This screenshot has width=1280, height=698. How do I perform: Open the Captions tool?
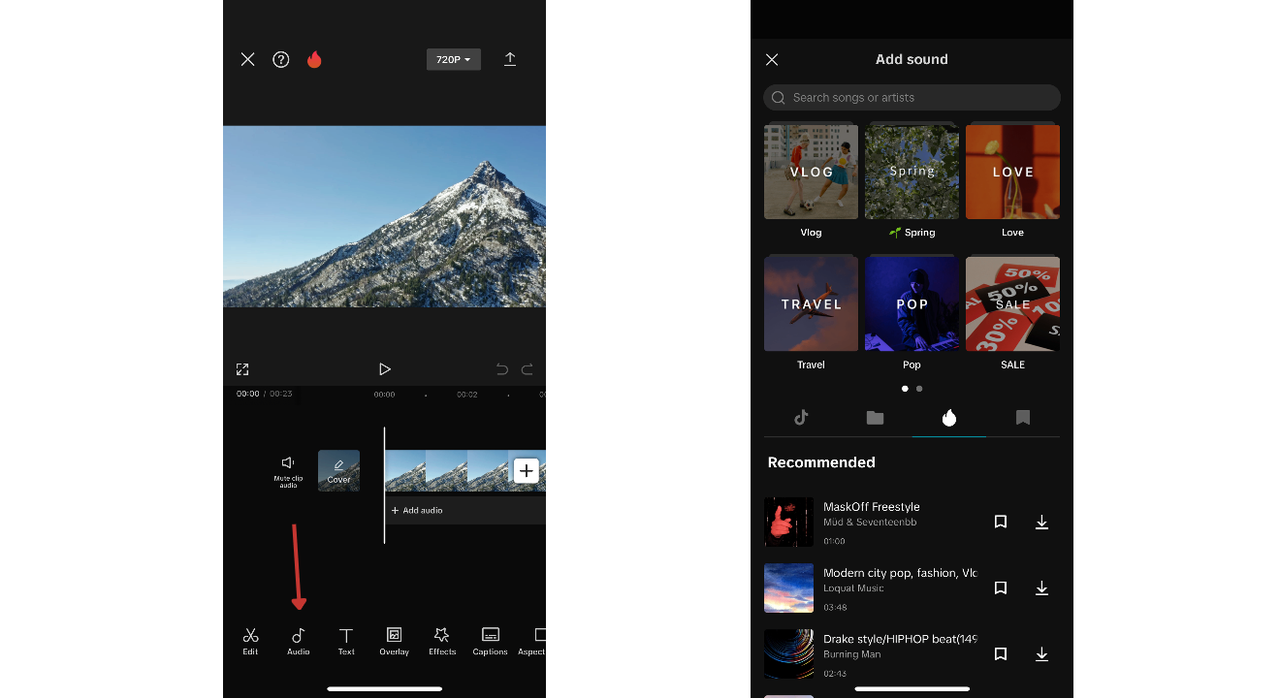point(490,642)
